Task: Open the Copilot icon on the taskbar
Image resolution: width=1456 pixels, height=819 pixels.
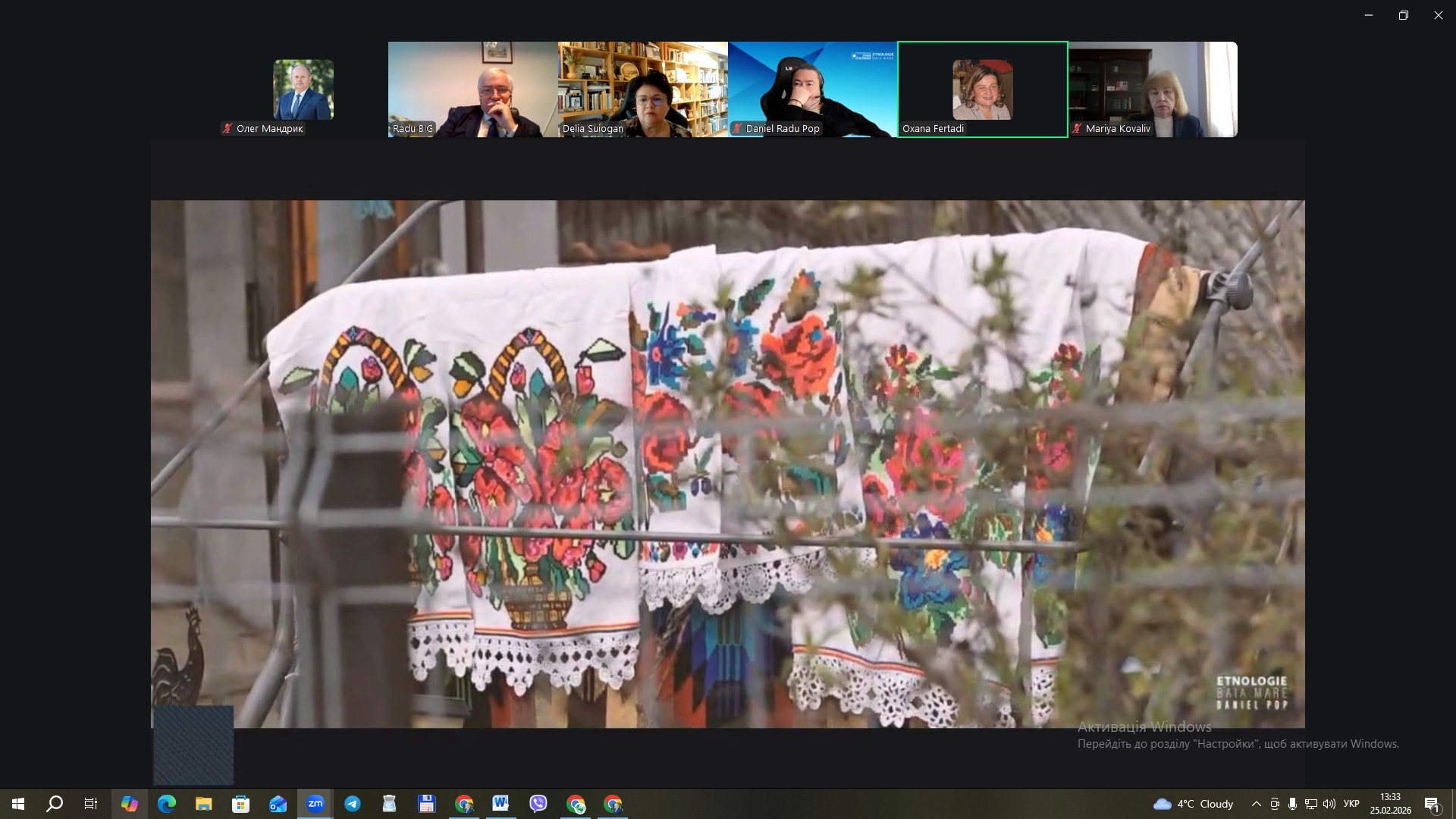Action: coord(130,804)
